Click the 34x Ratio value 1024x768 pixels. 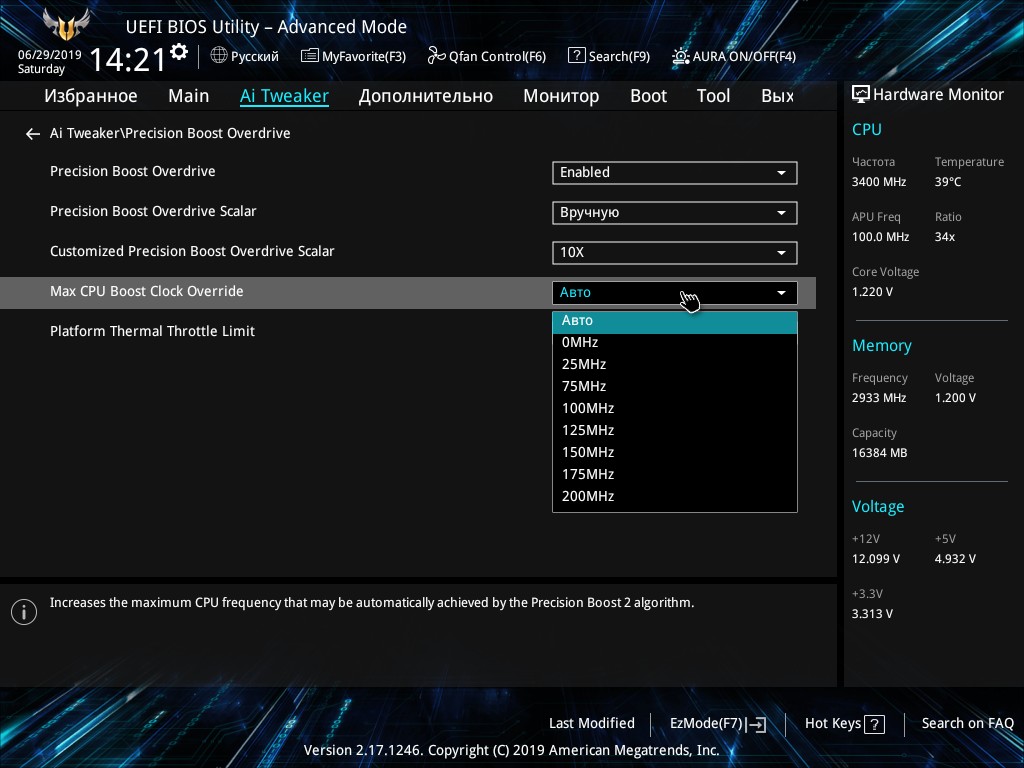[x=945, y=237]
